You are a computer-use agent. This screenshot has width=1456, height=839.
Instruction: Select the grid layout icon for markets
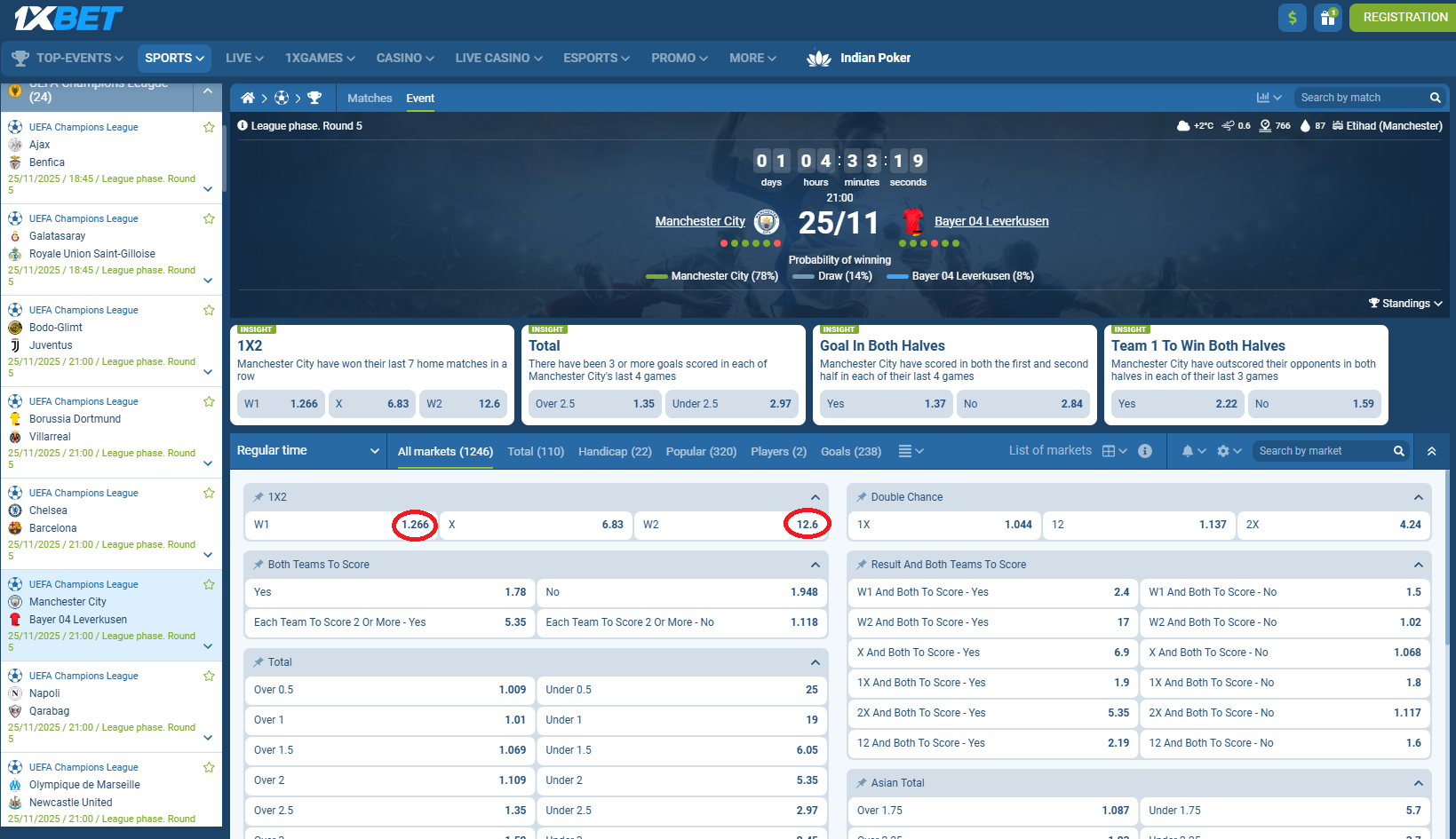(1110, 450)
